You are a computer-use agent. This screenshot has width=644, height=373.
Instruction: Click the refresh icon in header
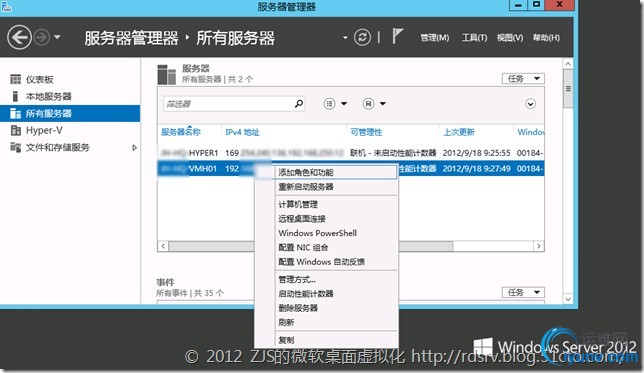(x=362, y=38)
